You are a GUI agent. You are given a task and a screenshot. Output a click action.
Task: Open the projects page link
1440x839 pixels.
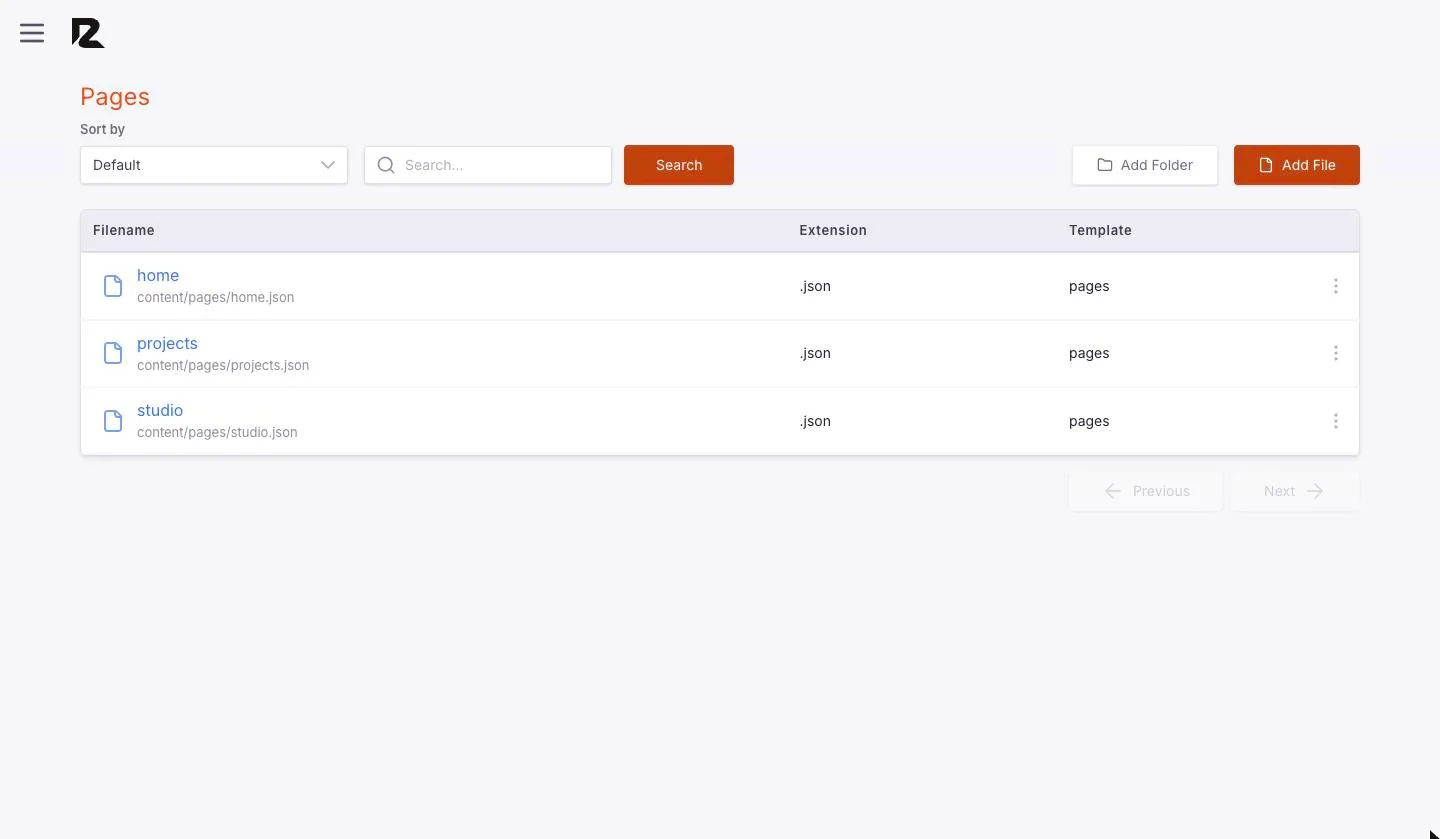167,343
